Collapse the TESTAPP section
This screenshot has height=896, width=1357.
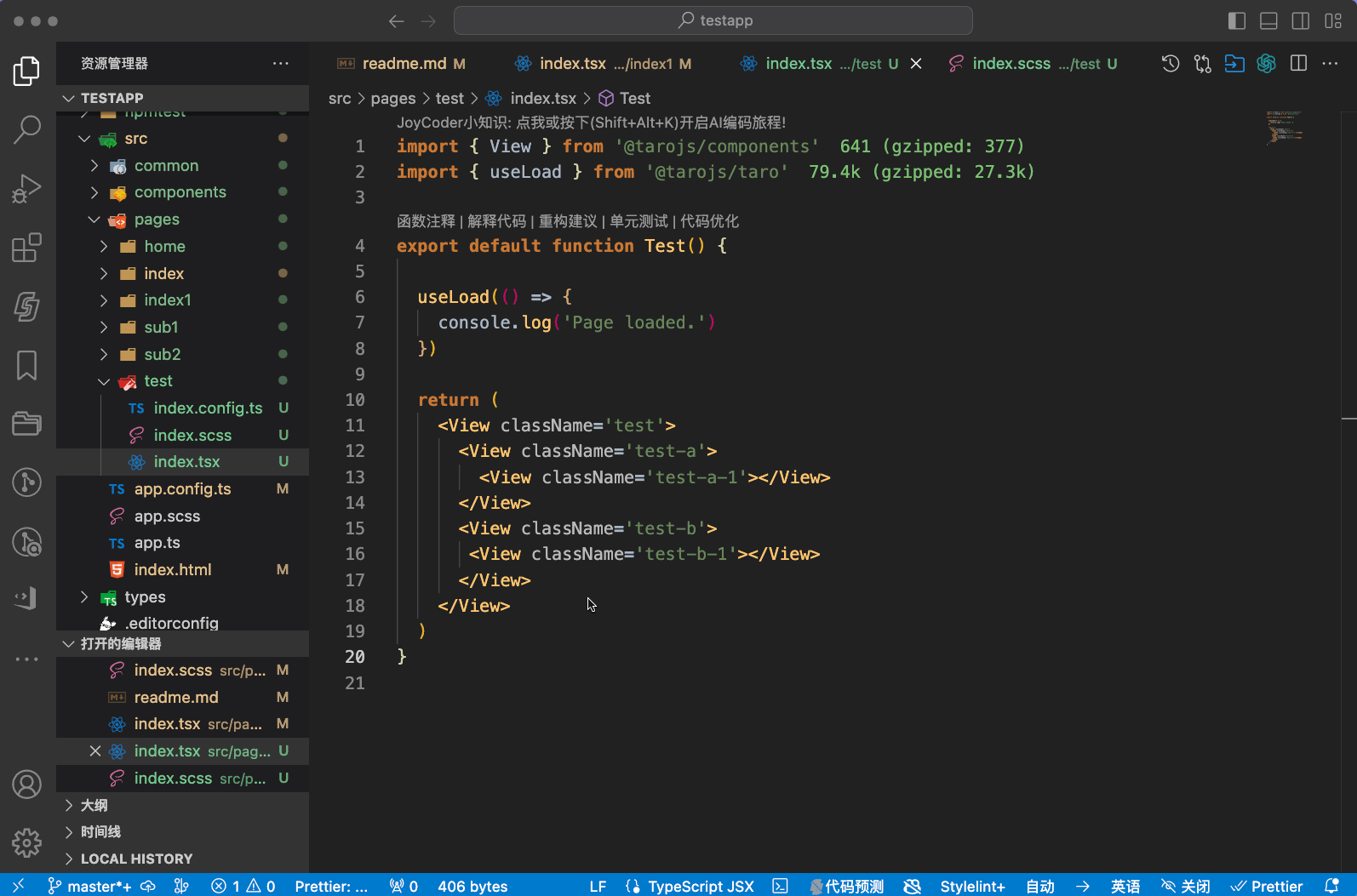(182, 98)
